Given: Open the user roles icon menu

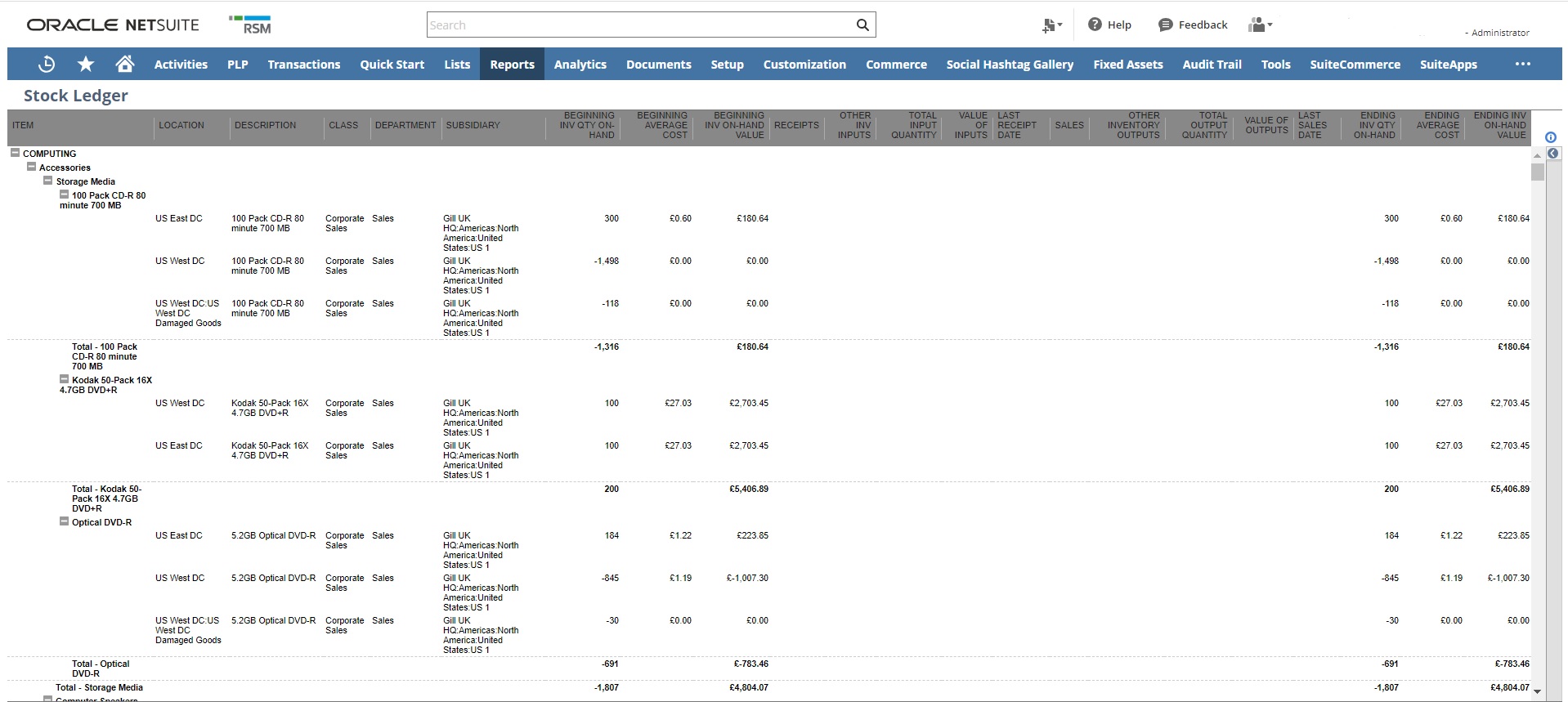Looking at the screenshot, I should [x=1260, y=25].
